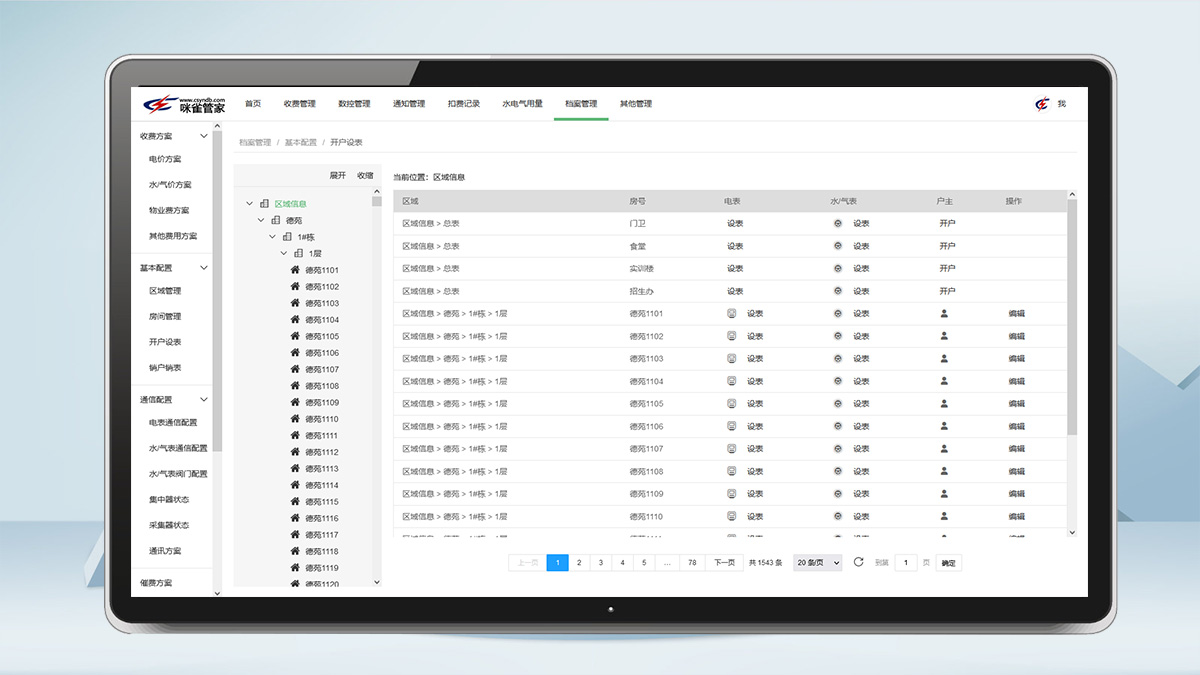Click the house icon beside 德苑1105 in tree
The height and width of the screenshot is (675, 1200).
pyautogui.click(x=295, y=336)
